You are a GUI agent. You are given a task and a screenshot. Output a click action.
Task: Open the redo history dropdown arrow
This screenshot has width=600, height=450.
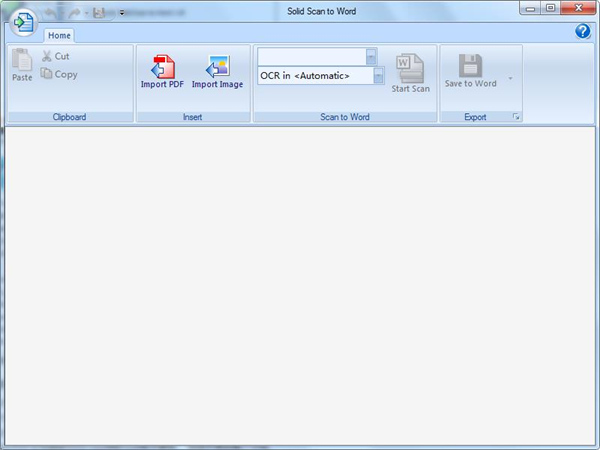86,14
